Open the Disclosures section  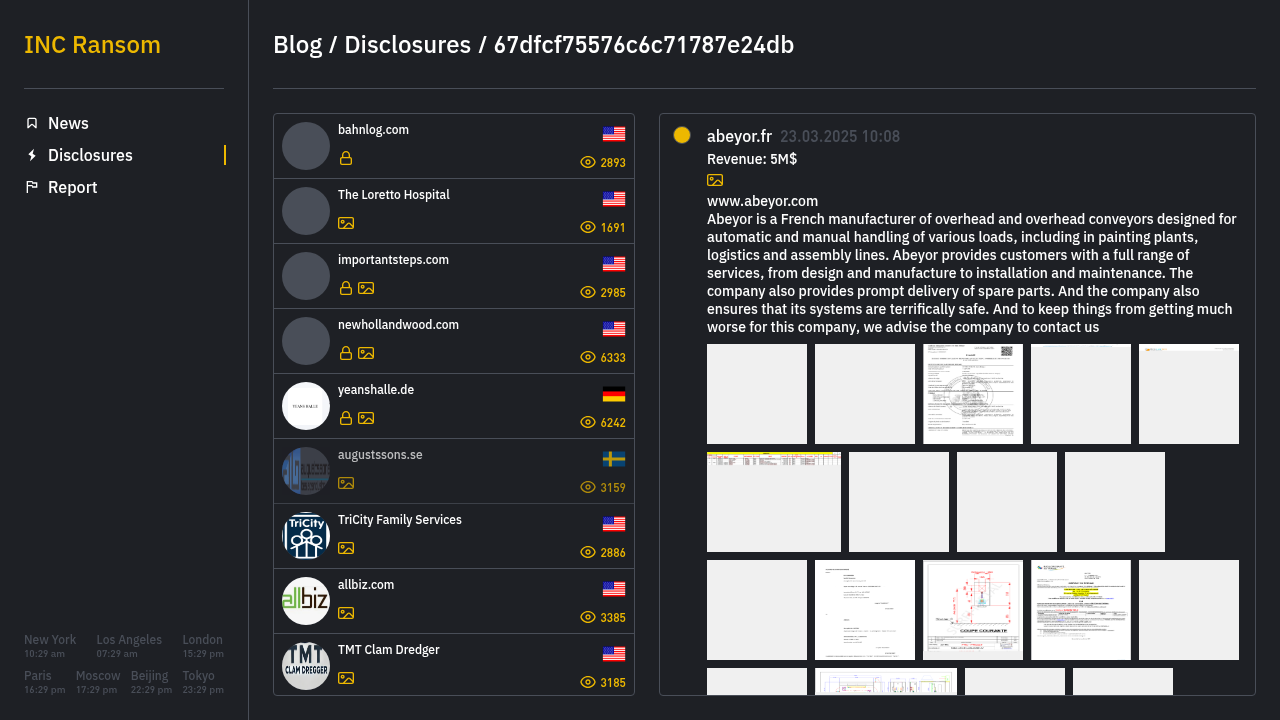click(x=124, y=155)
